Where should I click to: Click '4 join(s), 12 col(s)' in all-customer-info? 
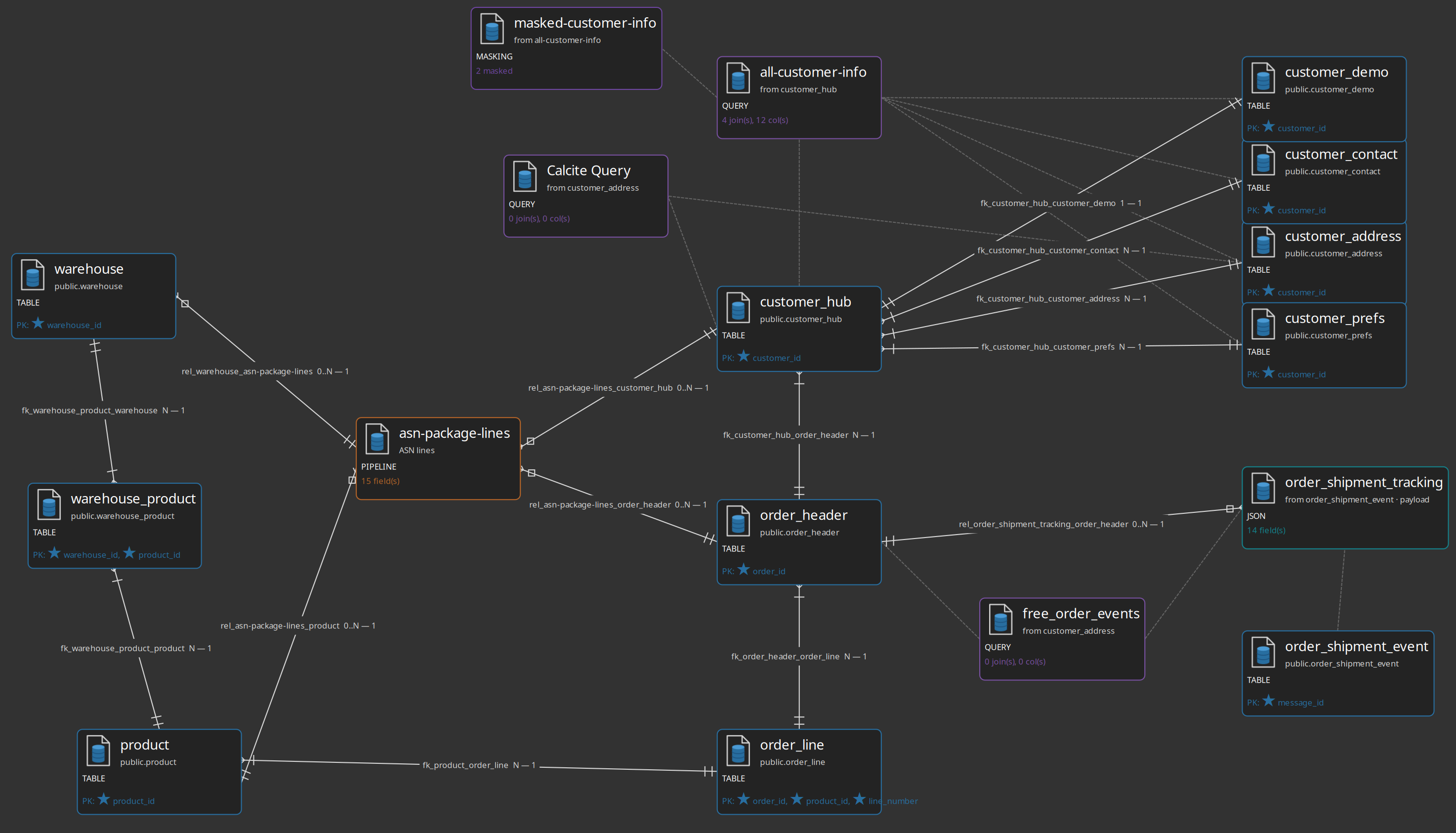pos(755,120)
